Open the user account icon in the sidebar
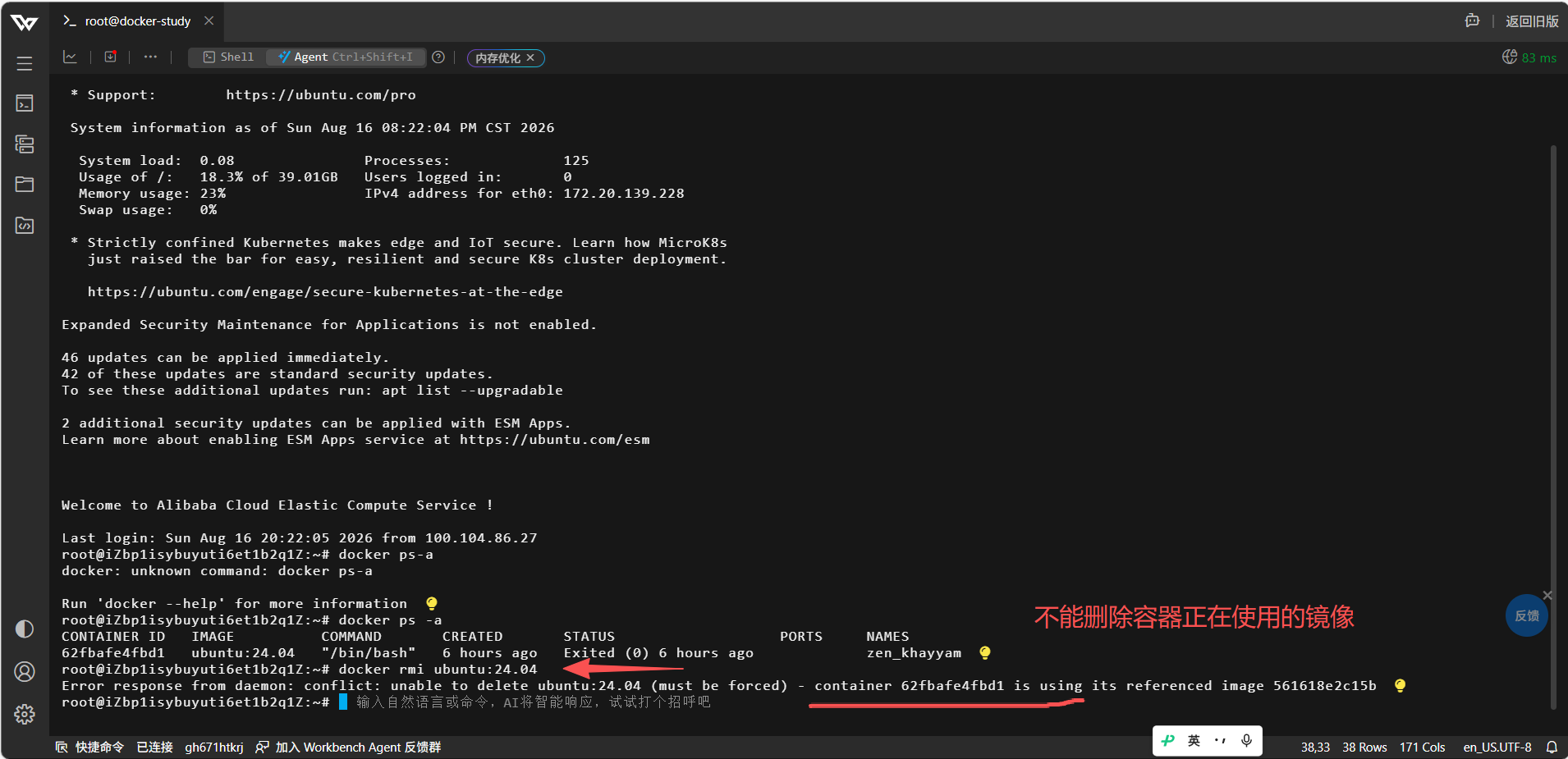 [25, 672]
